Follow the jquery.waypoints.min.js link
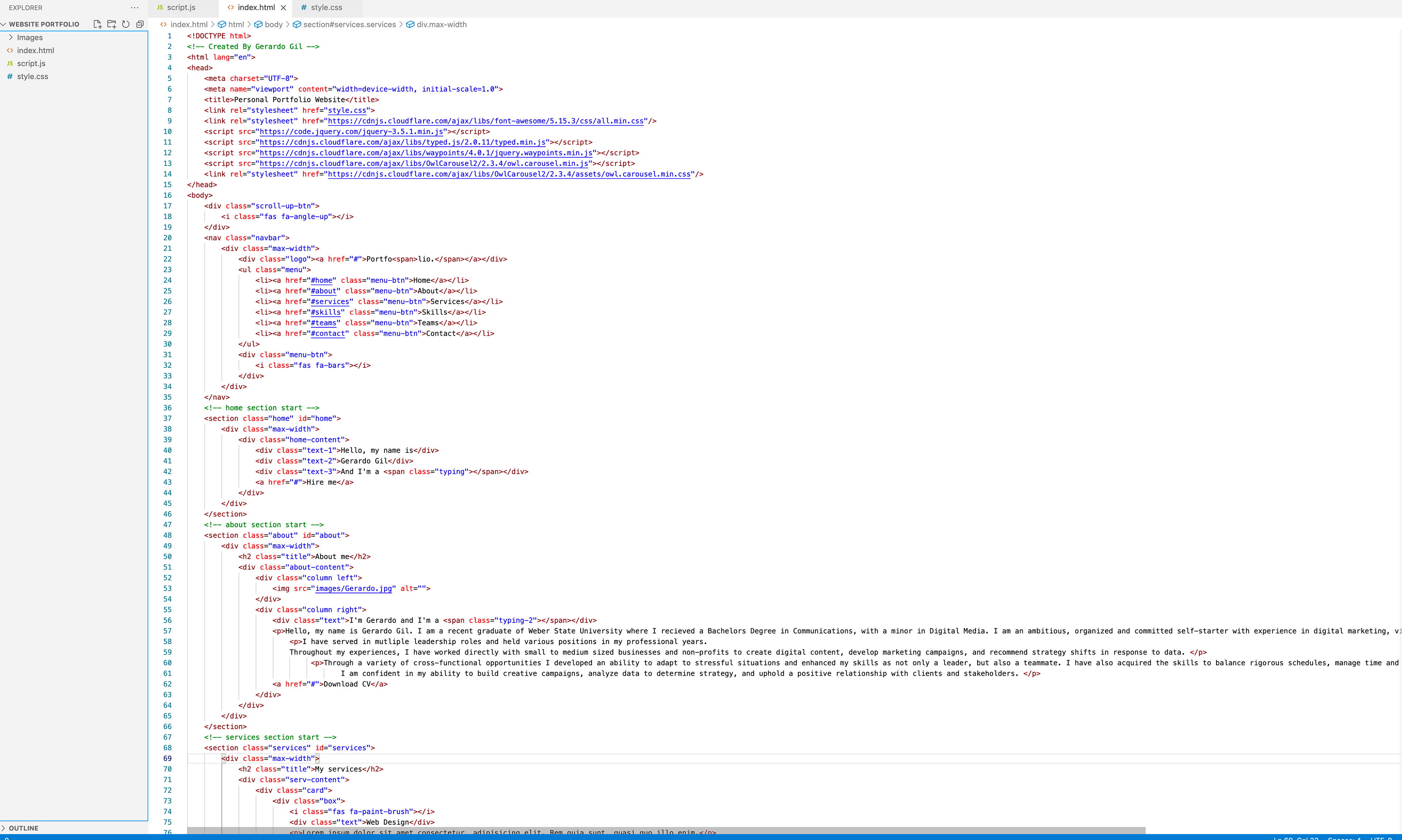The height and width of the screenshot is (840, 1402). (426, 153)
